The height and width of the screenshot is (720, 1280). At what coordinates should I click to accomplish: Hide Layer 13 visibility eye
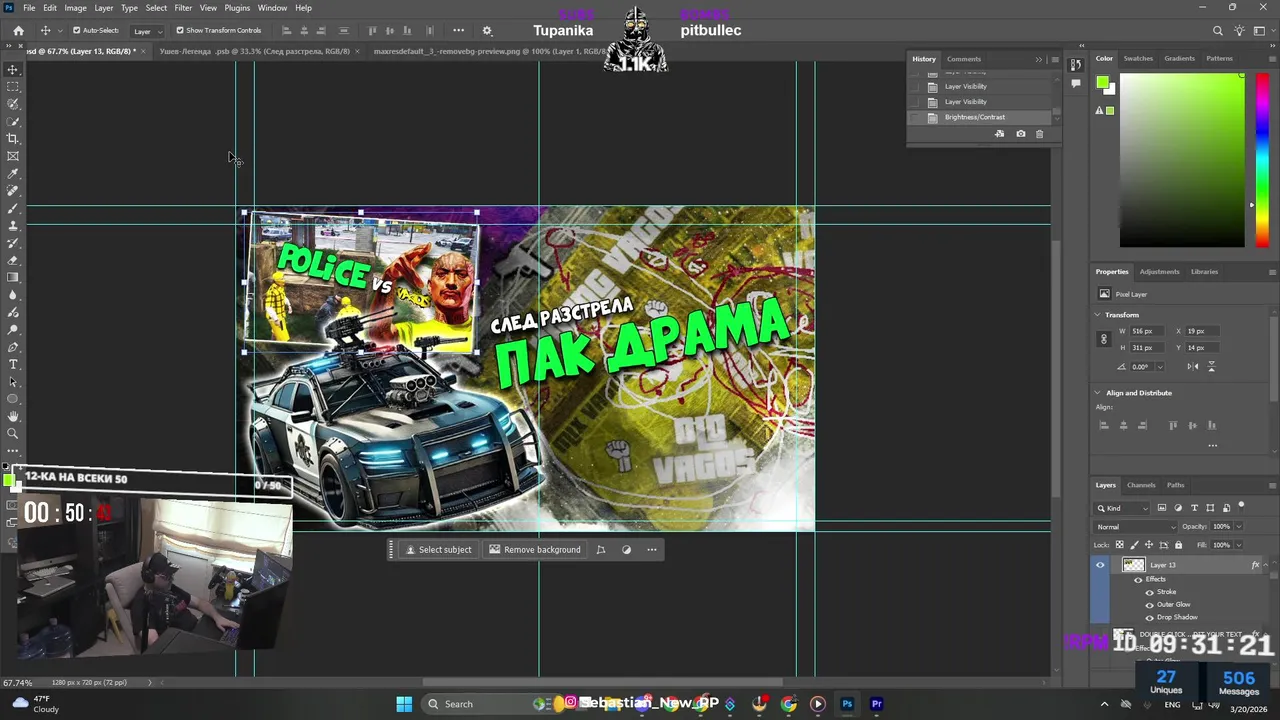[1100, 565]
